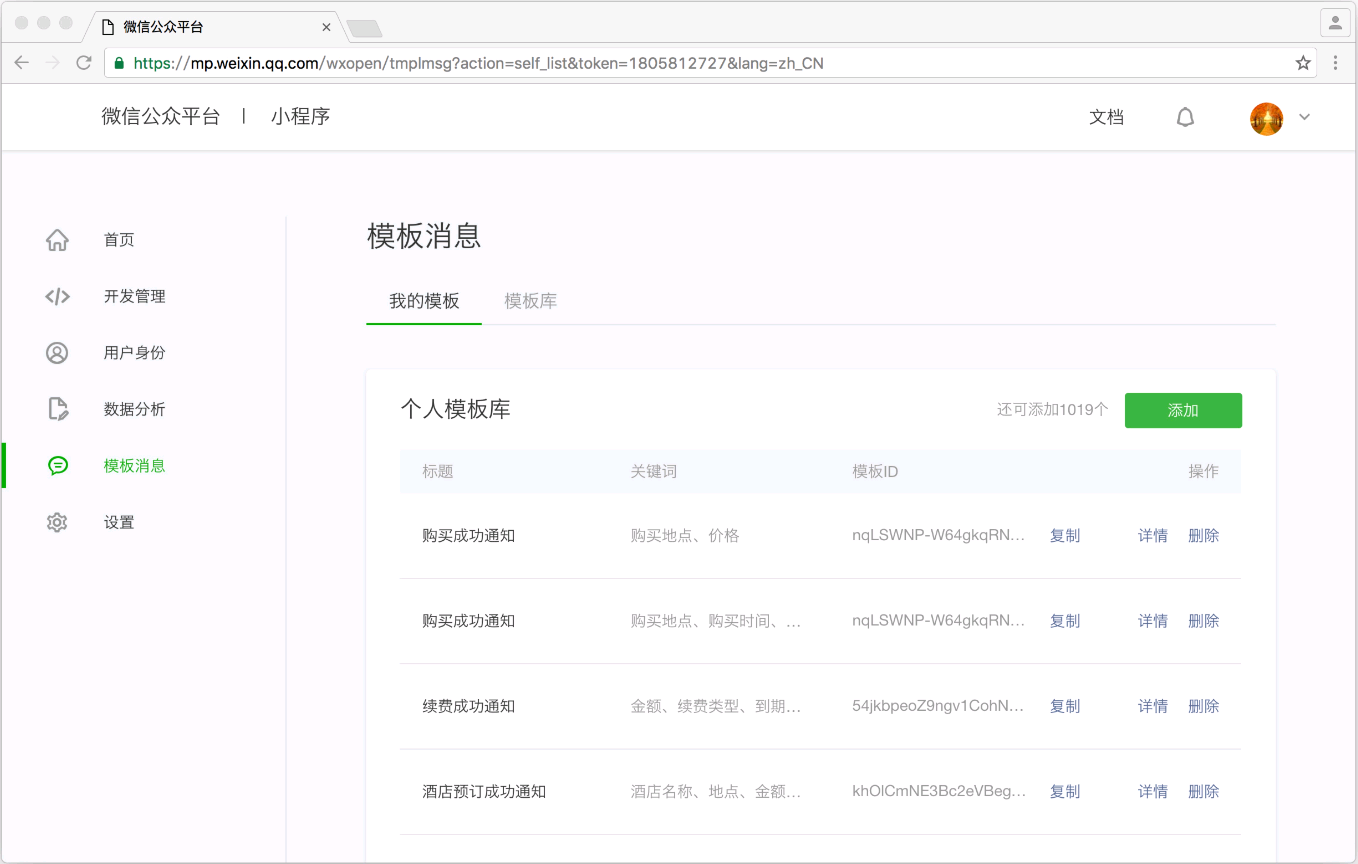The width and height of the screenshot is (1358, 864).
Task: View 详情 of 续费成功通知
Action: (x=1153, y=706)
